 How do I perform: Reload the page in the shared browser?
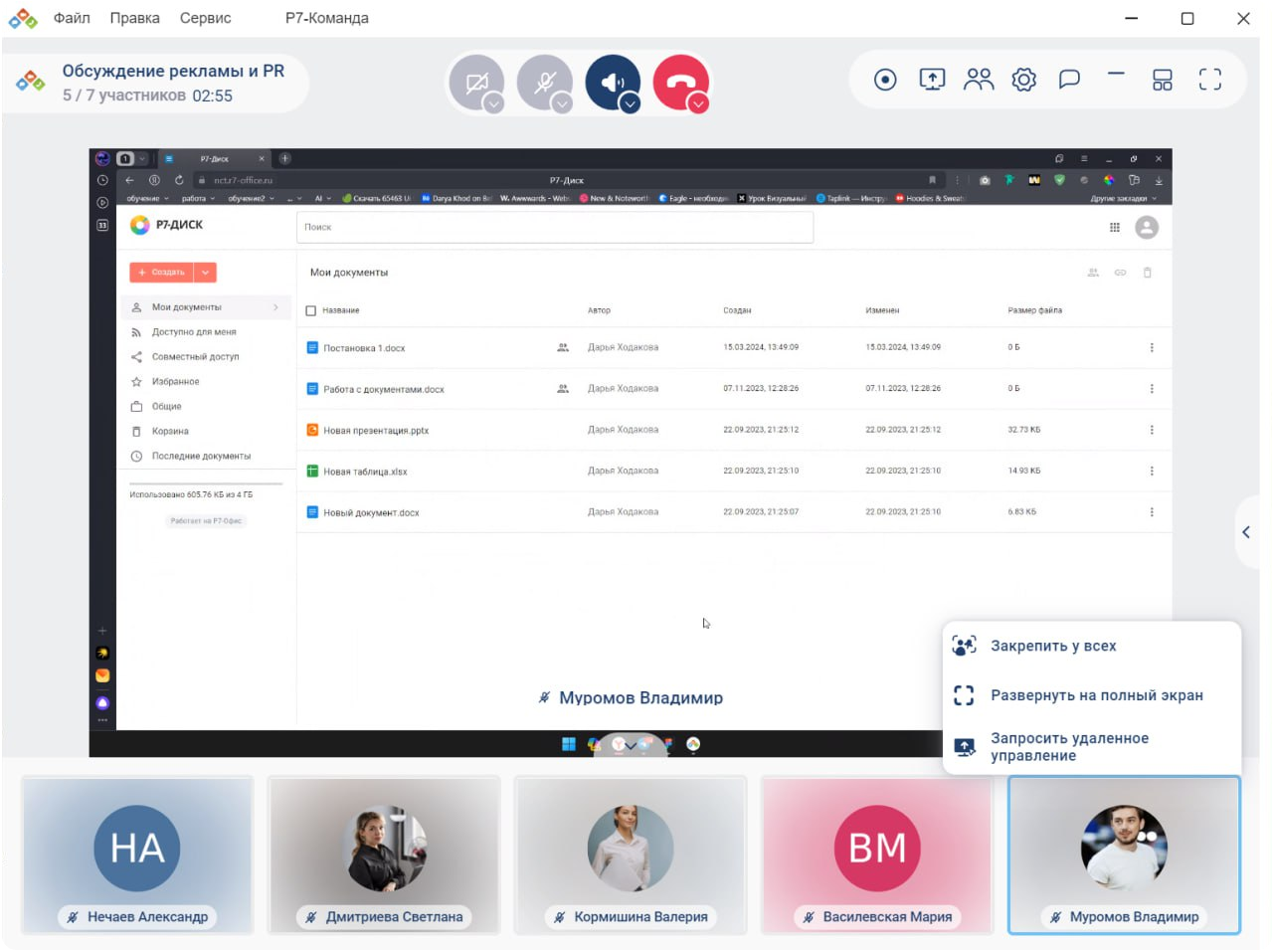pos(179,180)
